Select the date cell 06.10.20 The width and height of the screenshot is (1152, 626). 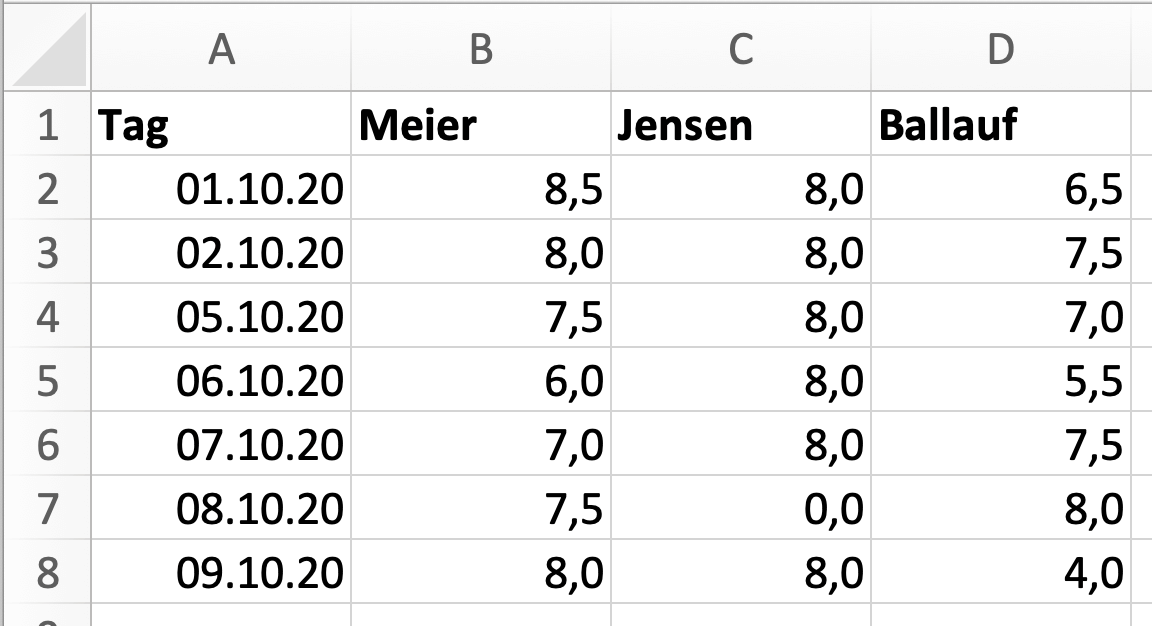click(221, 380)
